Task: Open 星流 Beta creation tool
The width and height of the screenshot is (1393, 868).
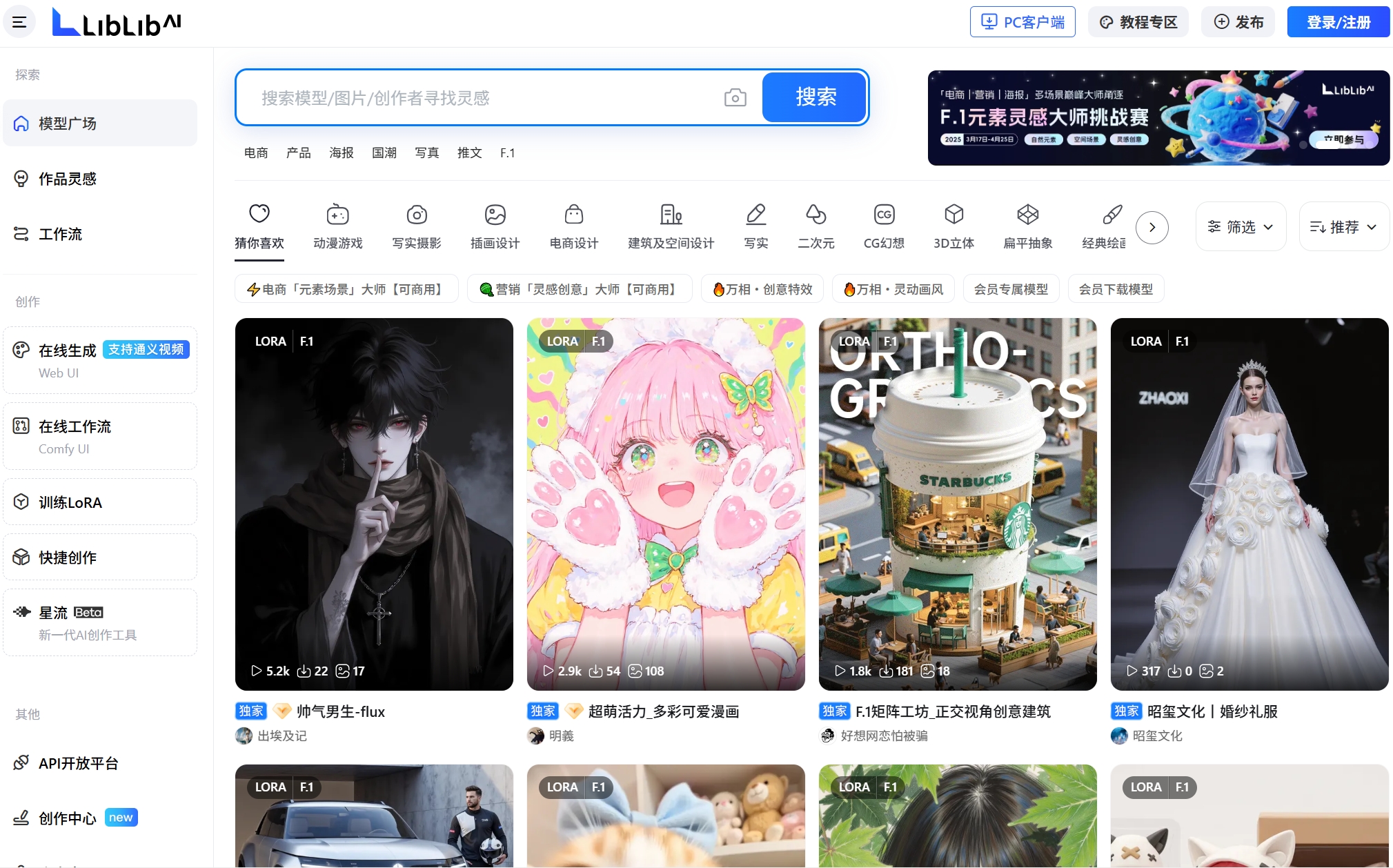Action: (x=100, y=622)
